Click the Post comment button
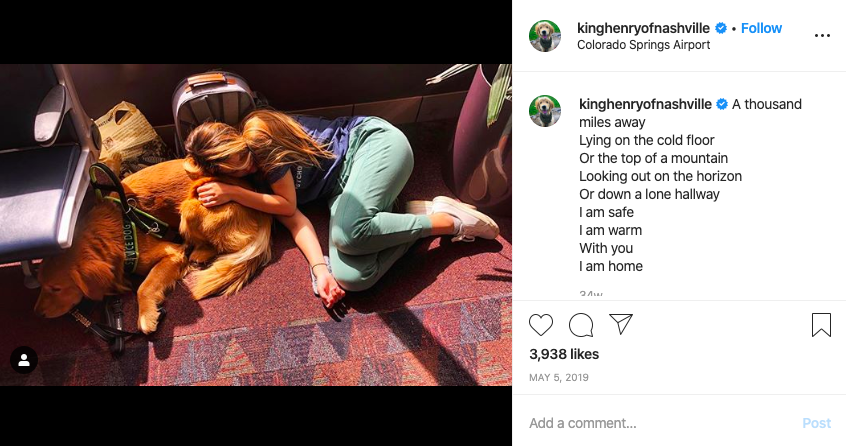846x446 pixels. pos(816,423)
